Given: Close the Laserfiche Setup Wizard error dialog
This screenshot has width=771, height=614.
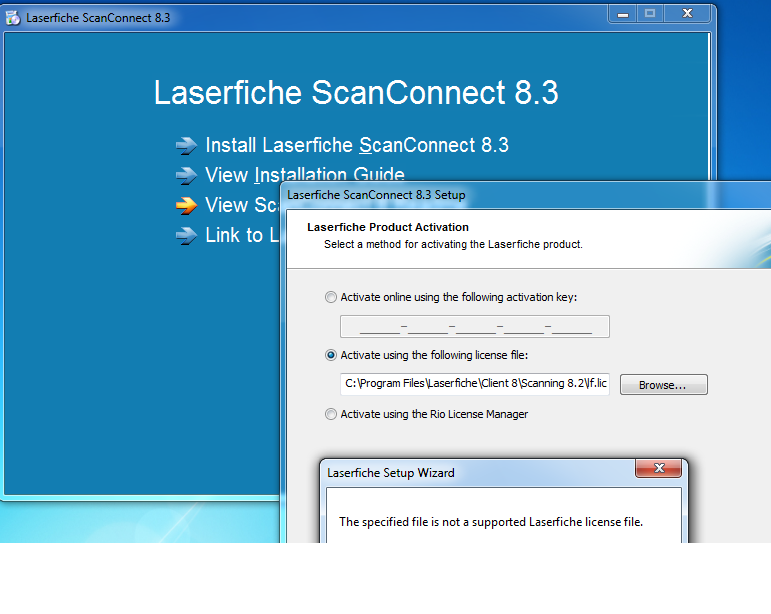Looking at the screenshot, I should 658,469.
